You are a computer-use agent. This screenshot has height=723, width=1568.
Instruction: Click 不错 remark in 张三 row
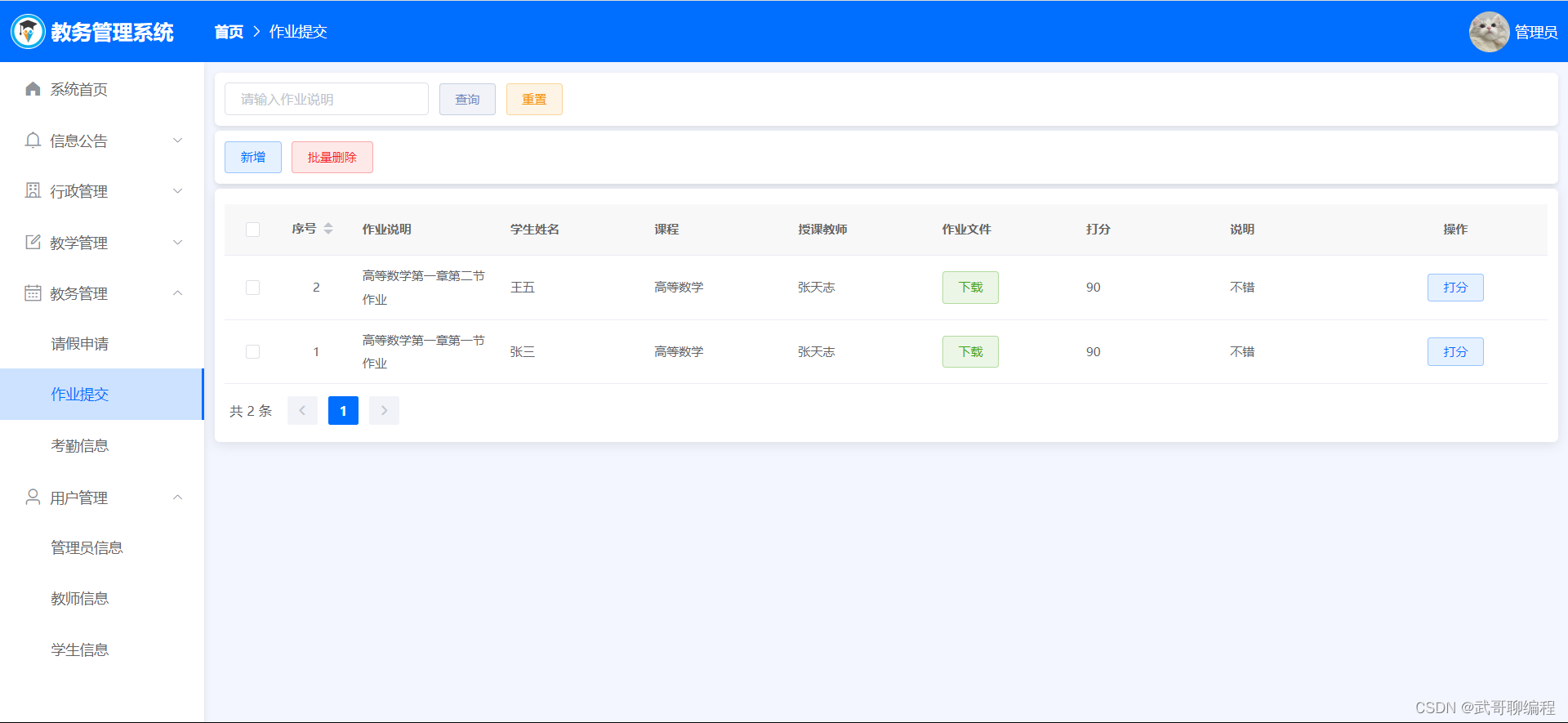[1242, 352]
